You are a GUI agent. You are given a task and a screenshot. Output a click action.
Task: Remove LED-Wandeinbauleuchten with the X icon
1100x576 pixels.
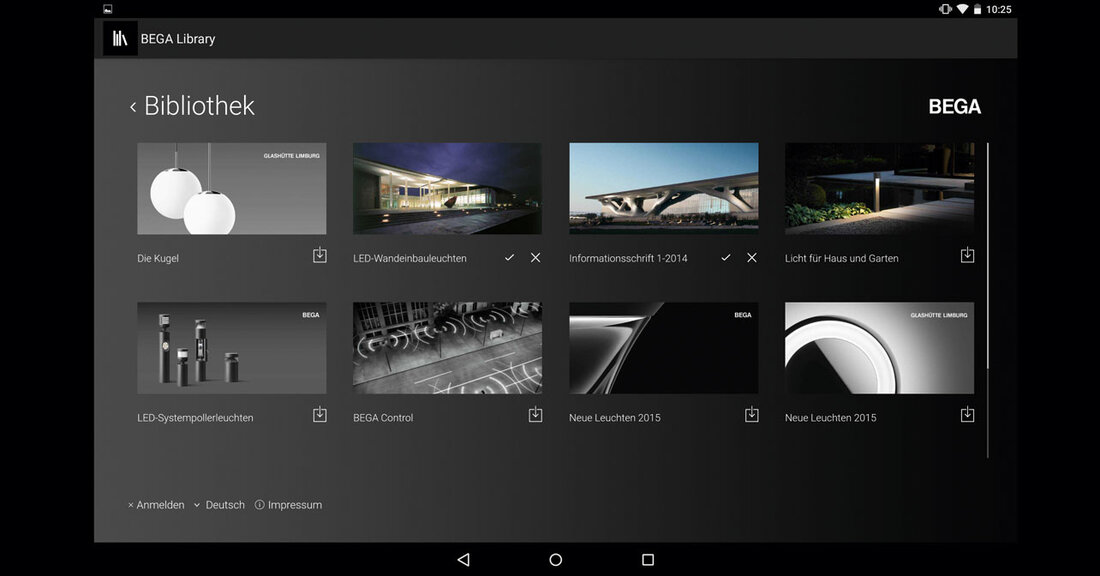click(535, 257)
